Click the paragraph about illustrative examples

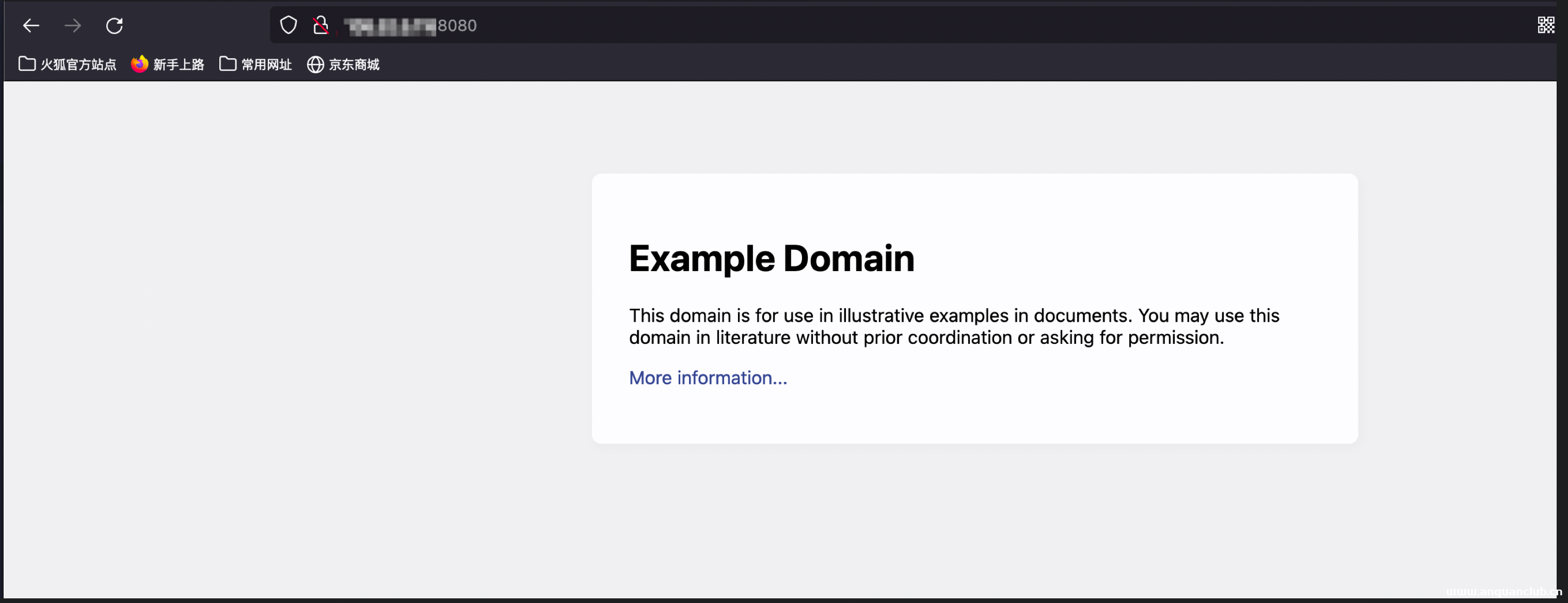(953, 326)
